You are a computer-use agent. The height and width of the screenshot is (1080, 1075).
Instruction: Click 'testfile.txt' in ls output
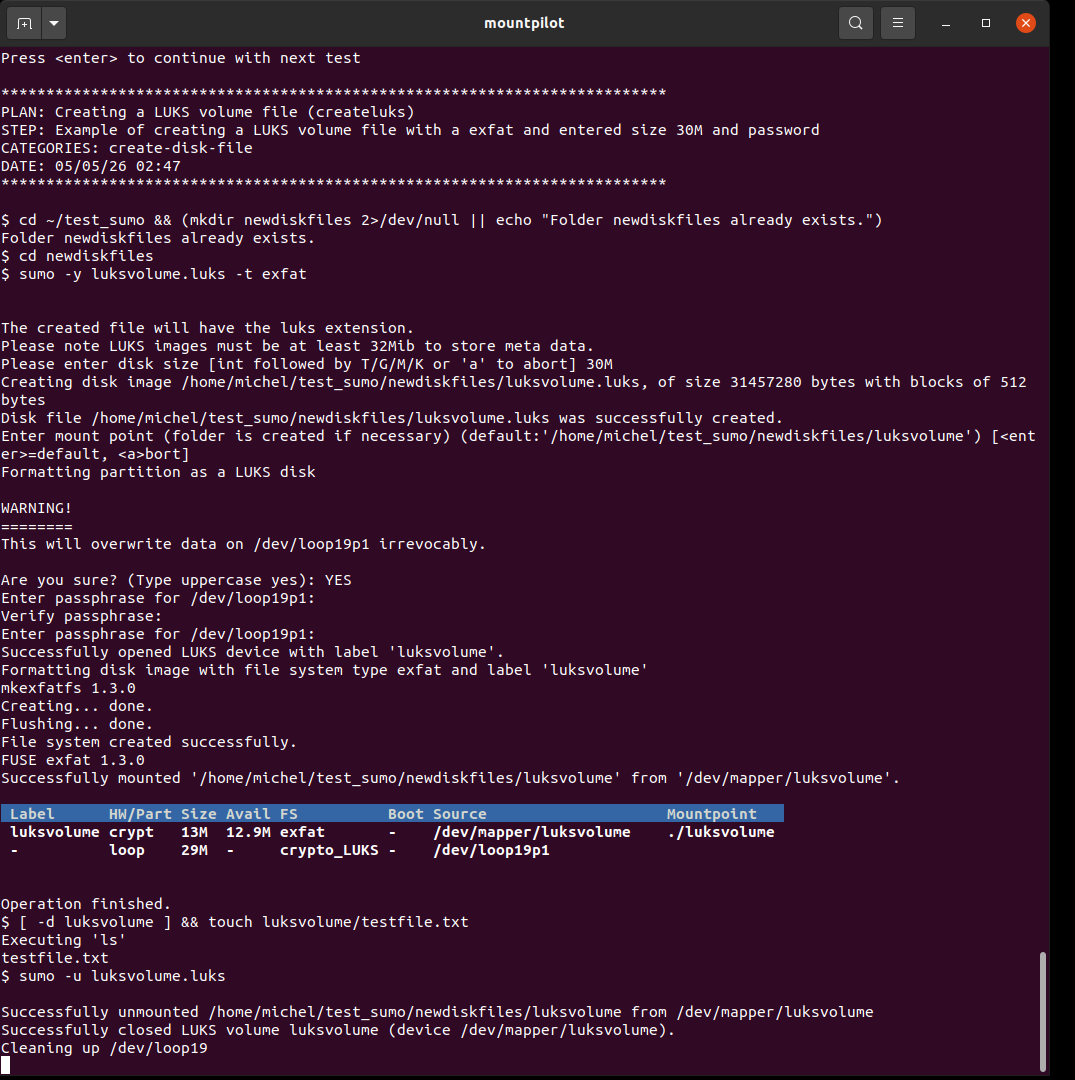point(54,958)
